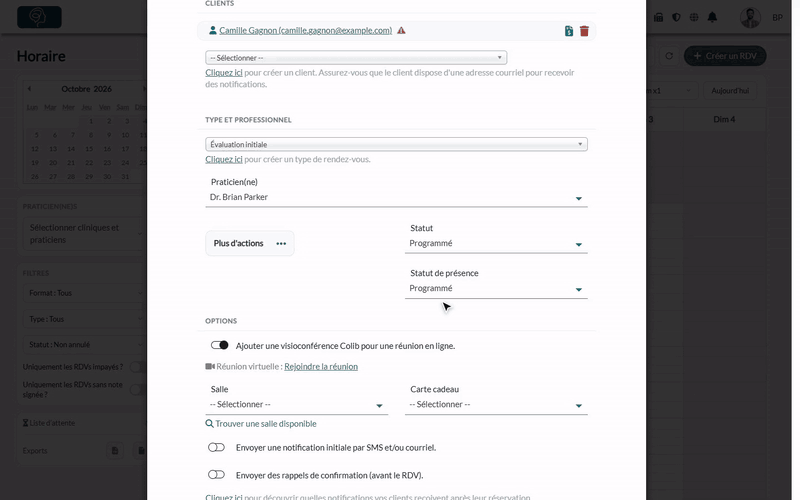Disable the Colib visioconférence toggle
This screenshot has width=800, height=500.
(x=219, y=345)
